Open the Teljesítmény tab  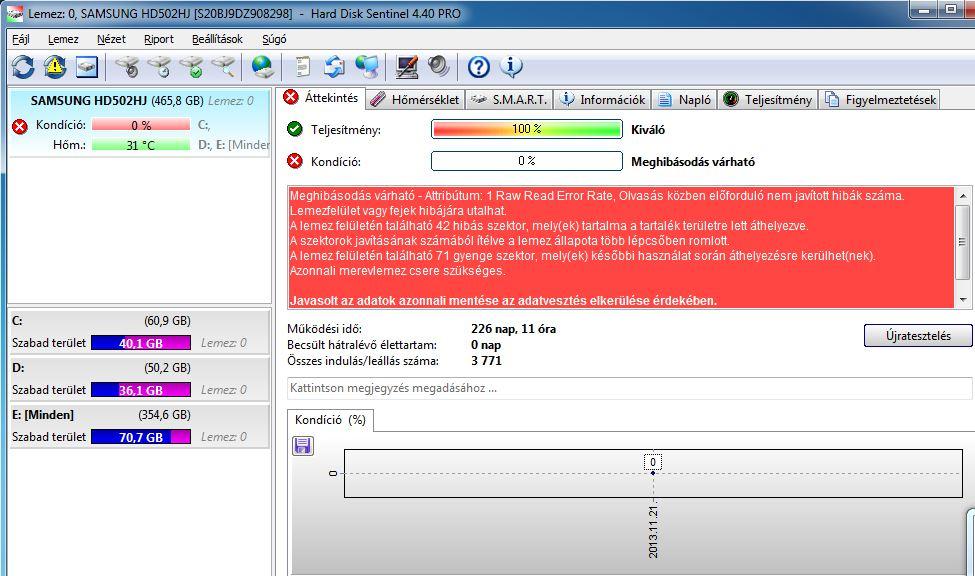pyautogui.click(x=768, y=100)
